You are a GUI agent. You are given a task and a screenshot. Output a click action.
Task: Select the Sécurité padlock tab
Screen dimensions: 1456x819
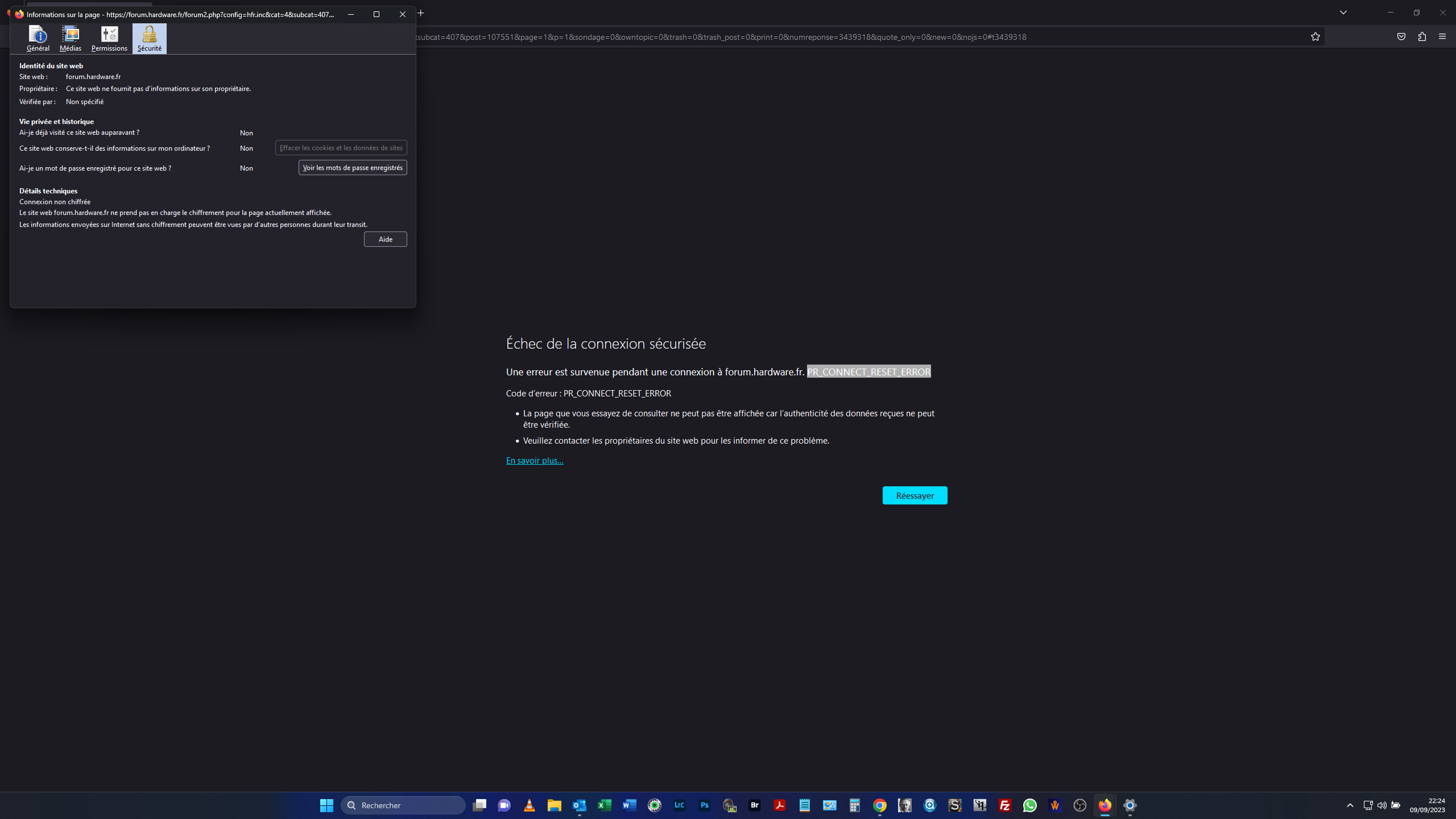coord(149,39)
